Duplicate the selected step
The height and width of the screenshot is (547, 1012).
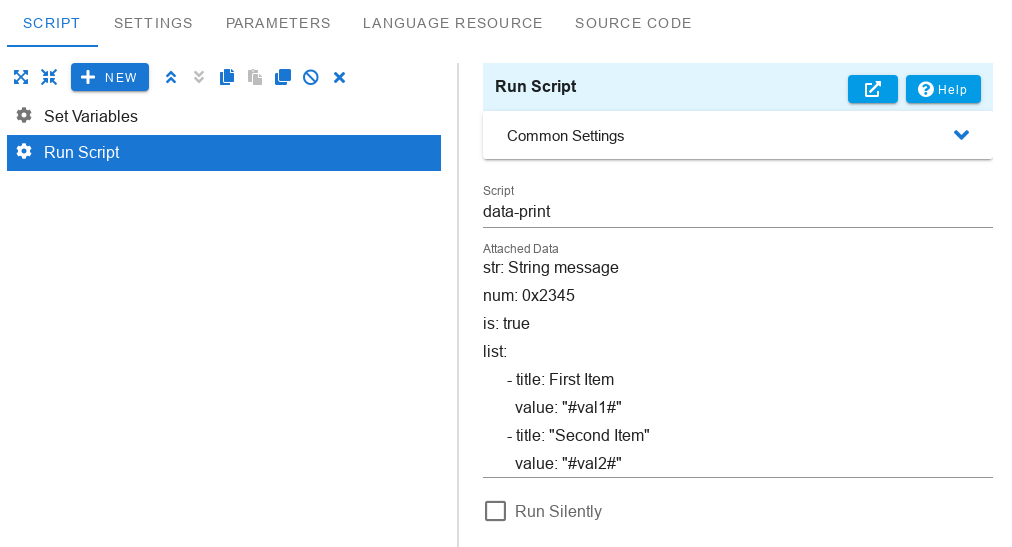pos(283,77)
